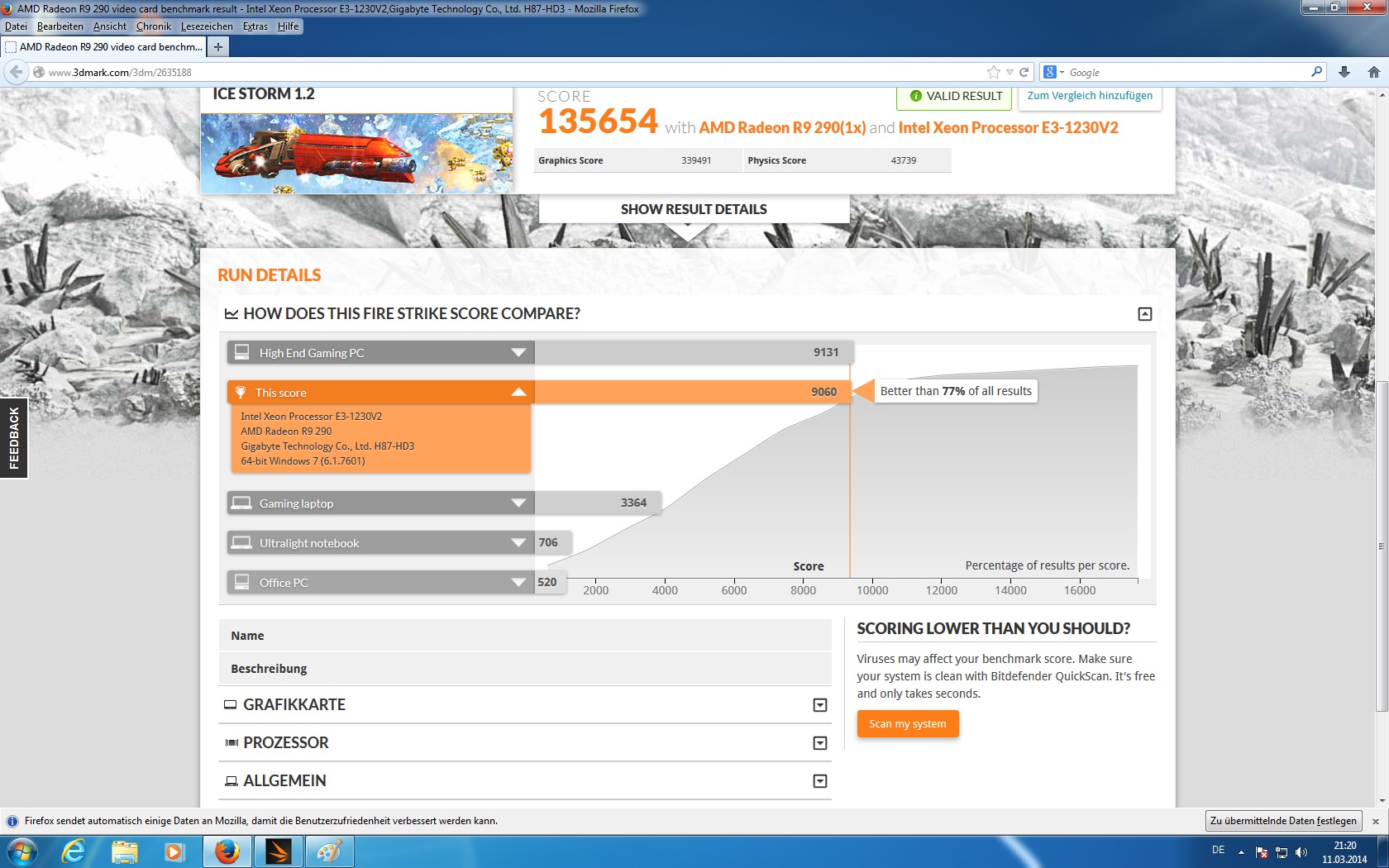Open the Datei menu

(16, 26)
